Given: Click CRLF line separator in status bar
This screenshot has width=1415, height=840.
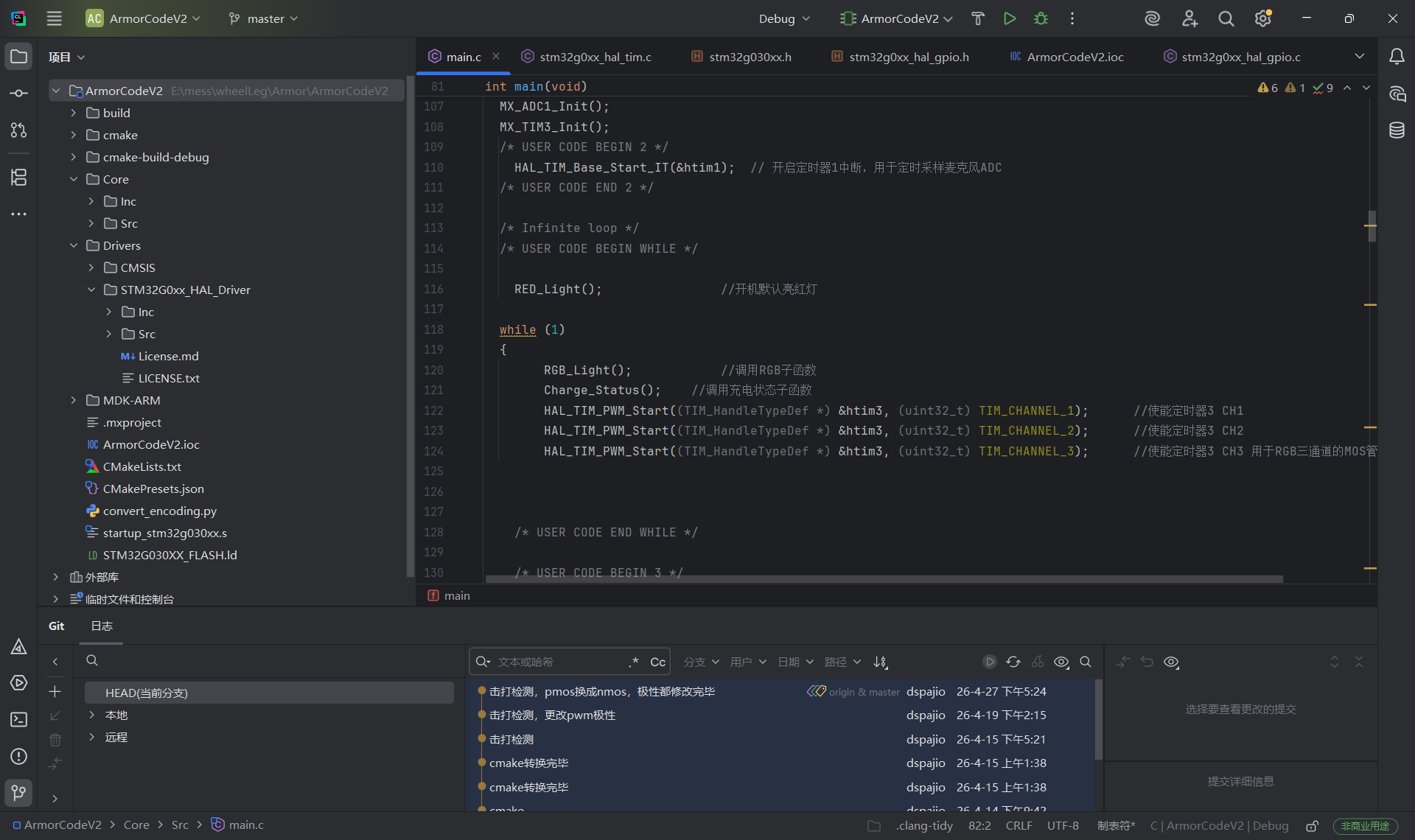Looking at the screenshot, I should (1019, 825).
